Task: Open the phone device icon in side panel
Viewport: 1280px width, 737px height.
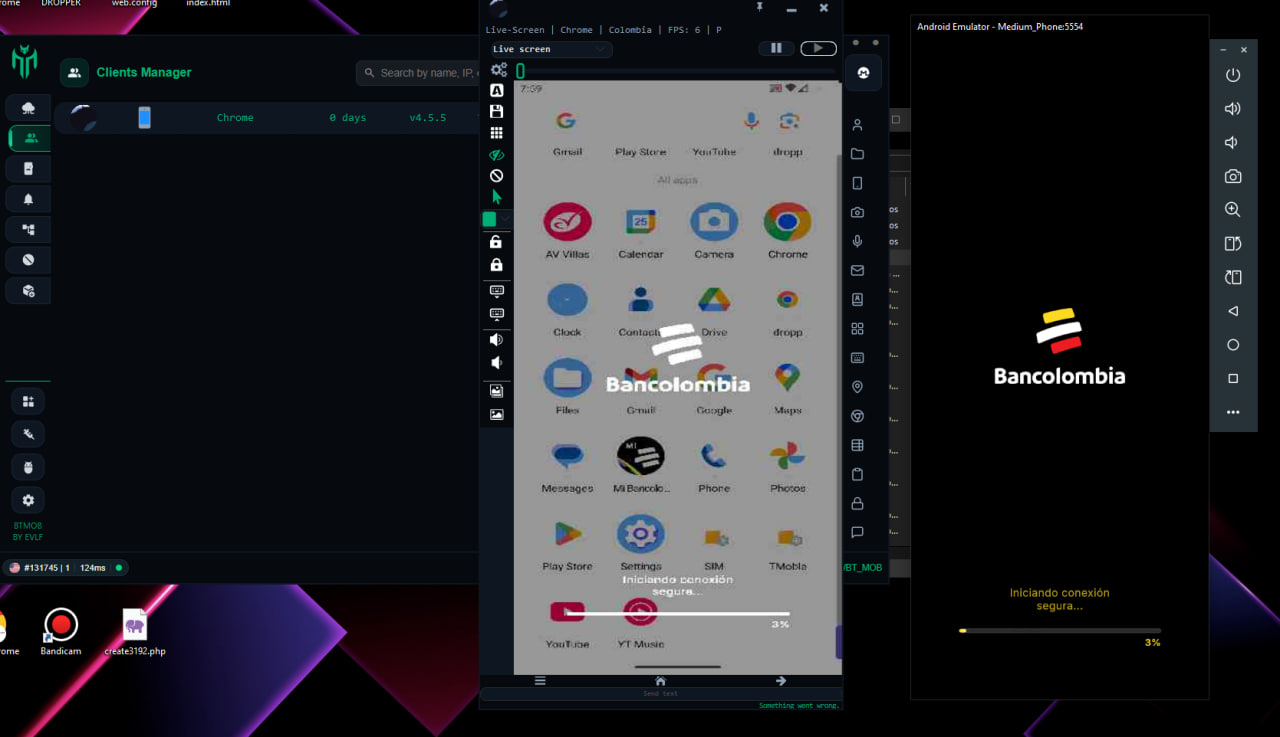Action: (x=857, y=183)
